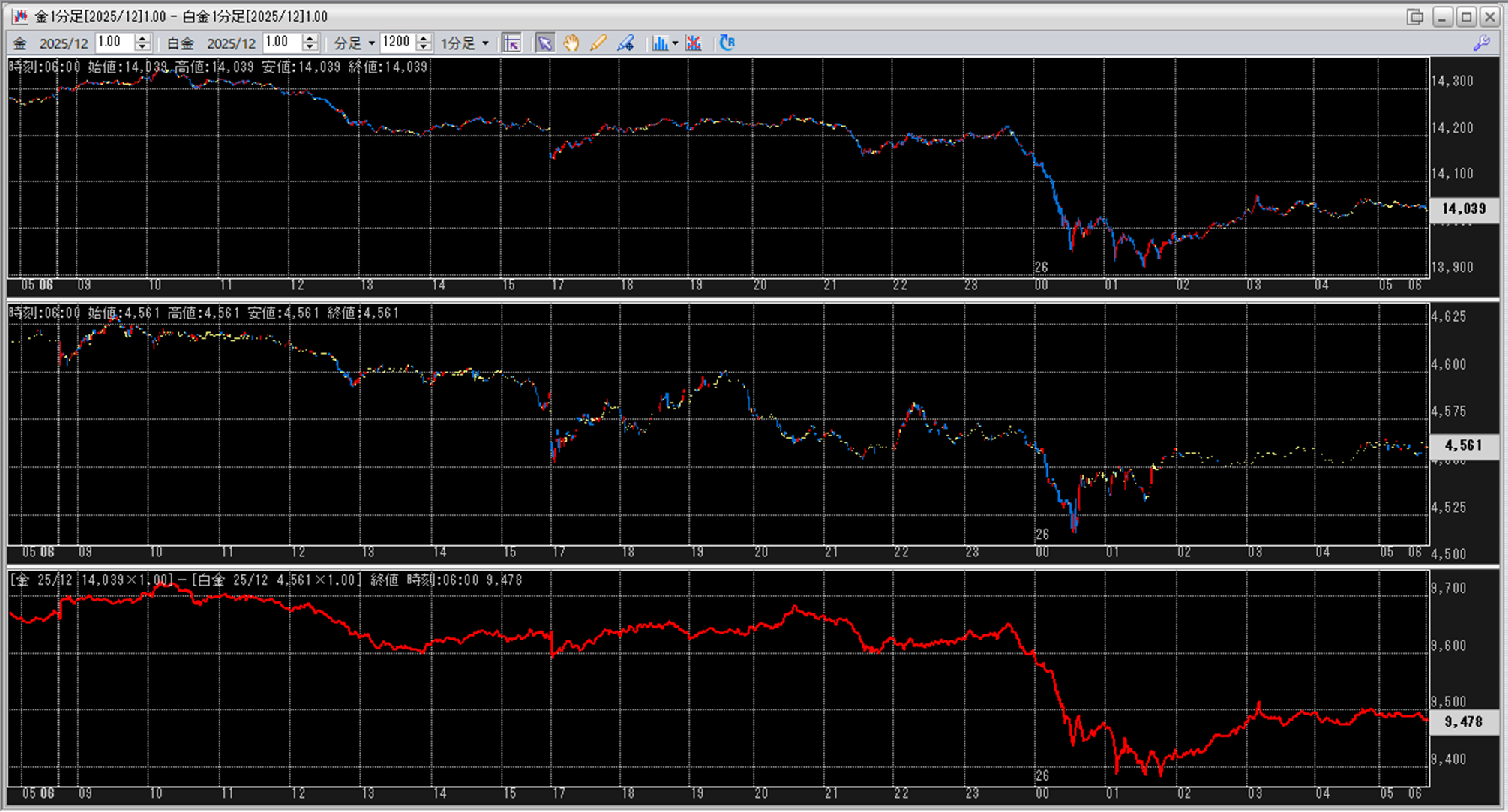Click the 金 symbol label
Image resolution: width=1508 pixels, height=812 pixels.
tap(20, 43)
